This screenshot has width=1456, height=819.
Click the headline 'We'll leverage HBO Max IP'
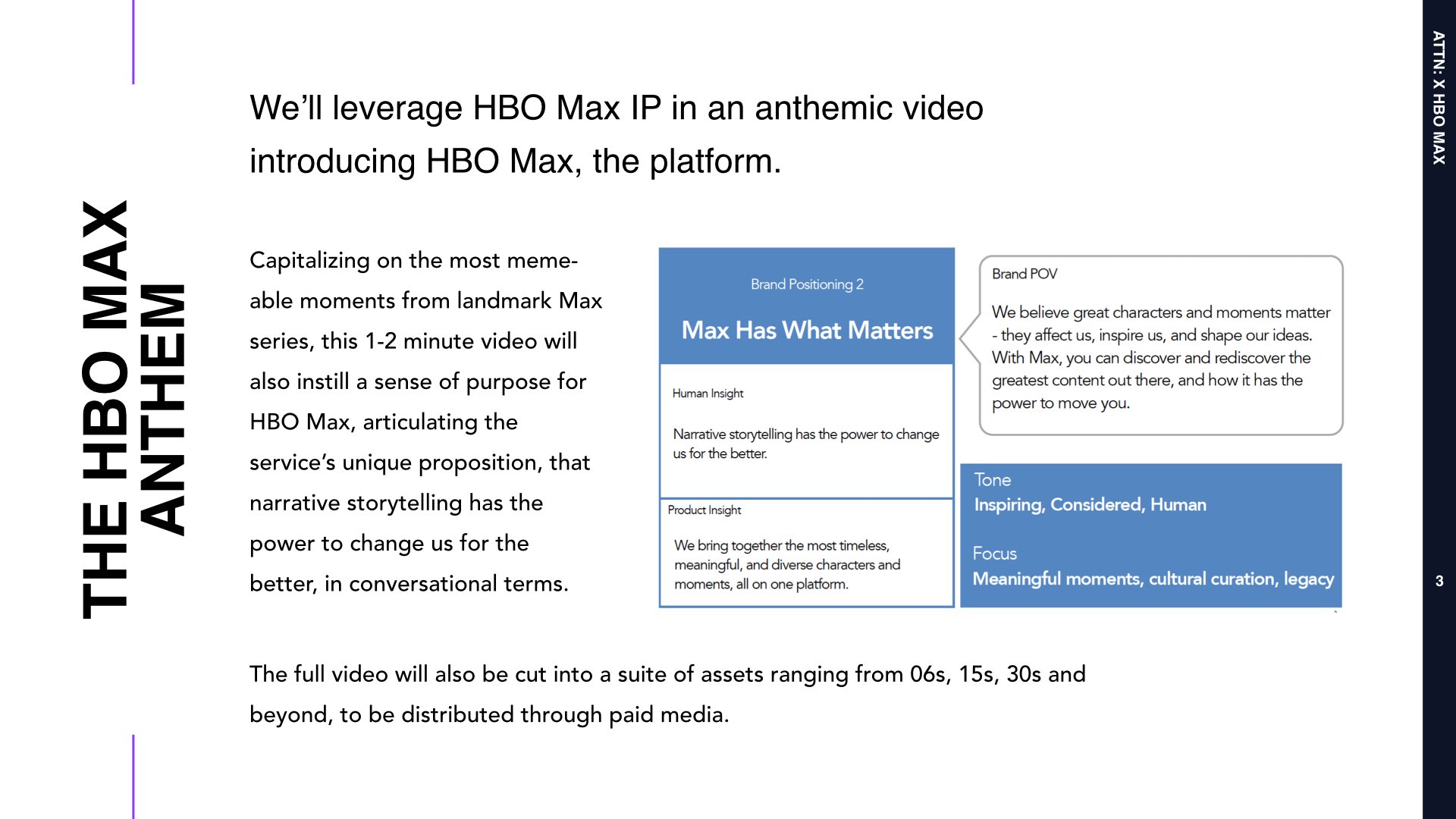pyautogui.click(x=617, y=134)
